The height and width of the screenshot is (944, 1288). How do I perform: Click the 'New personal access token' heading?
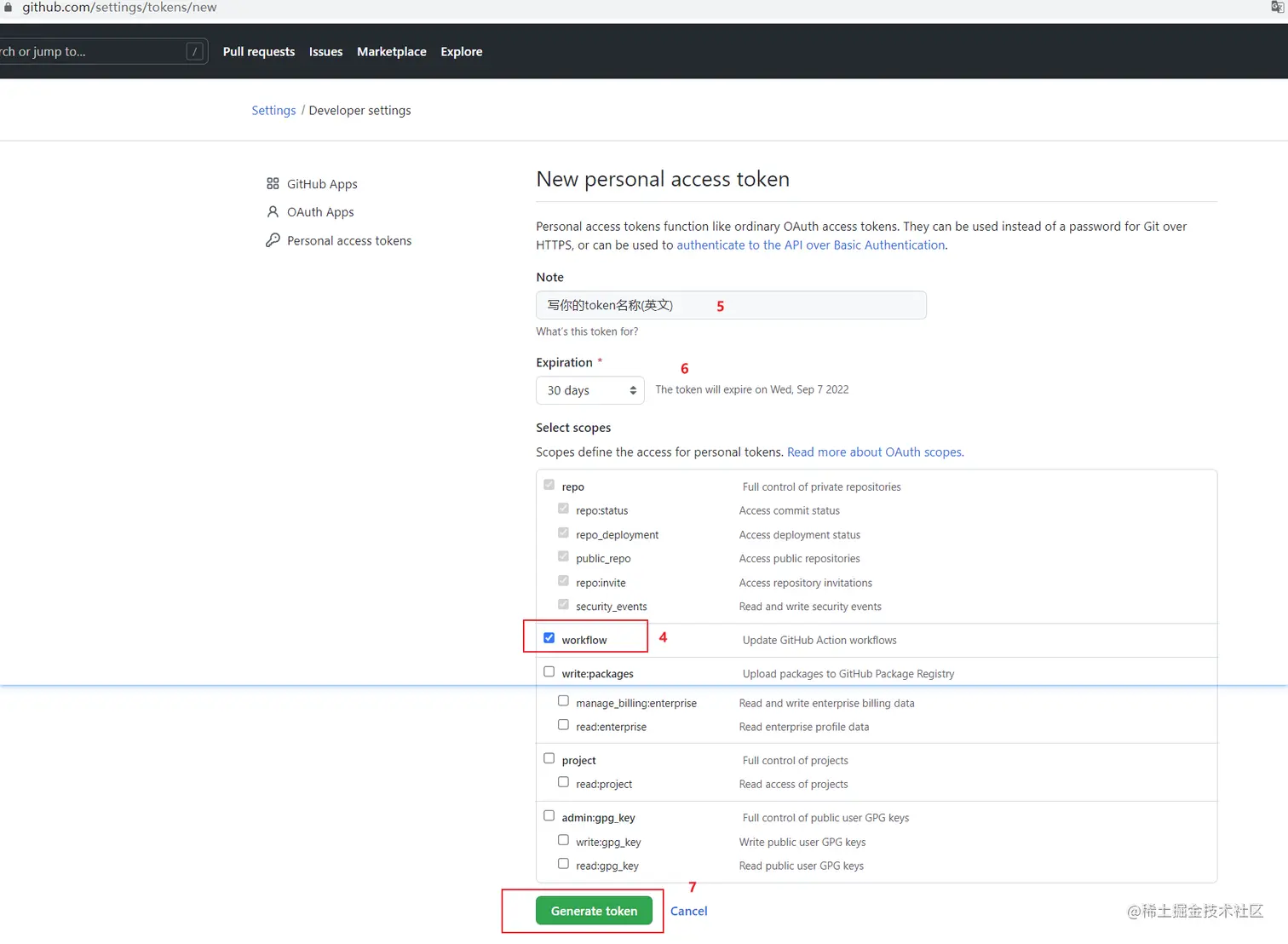663,179
